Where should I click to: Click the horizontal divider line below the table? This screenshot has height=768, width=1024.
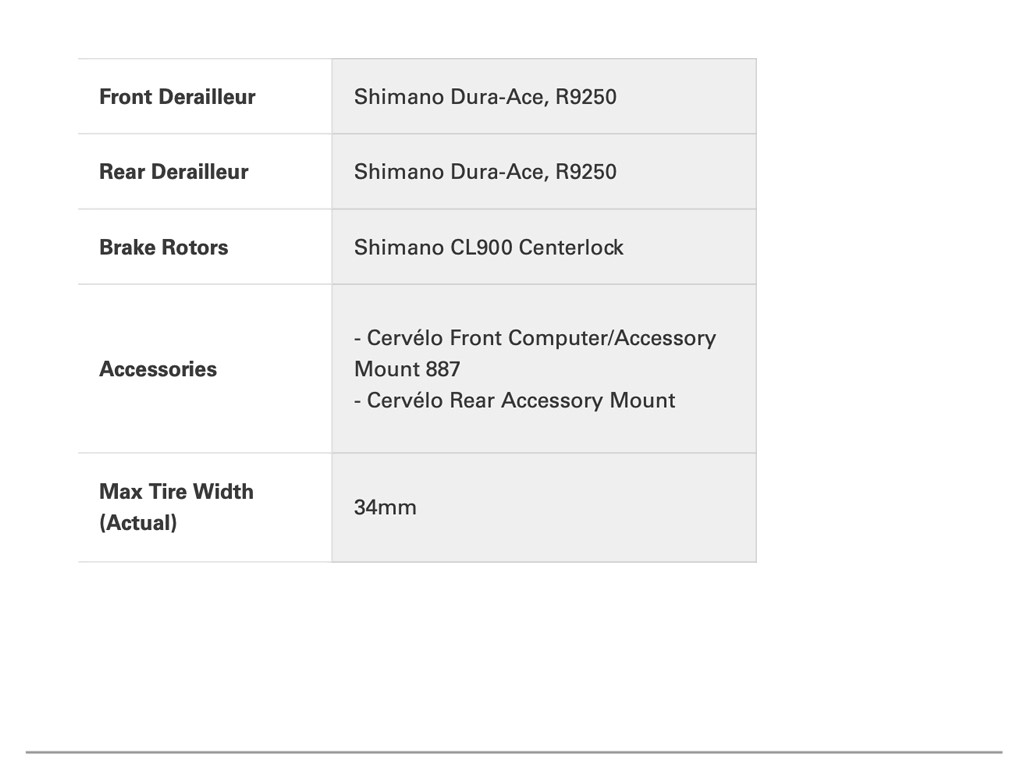pos(514,752)
